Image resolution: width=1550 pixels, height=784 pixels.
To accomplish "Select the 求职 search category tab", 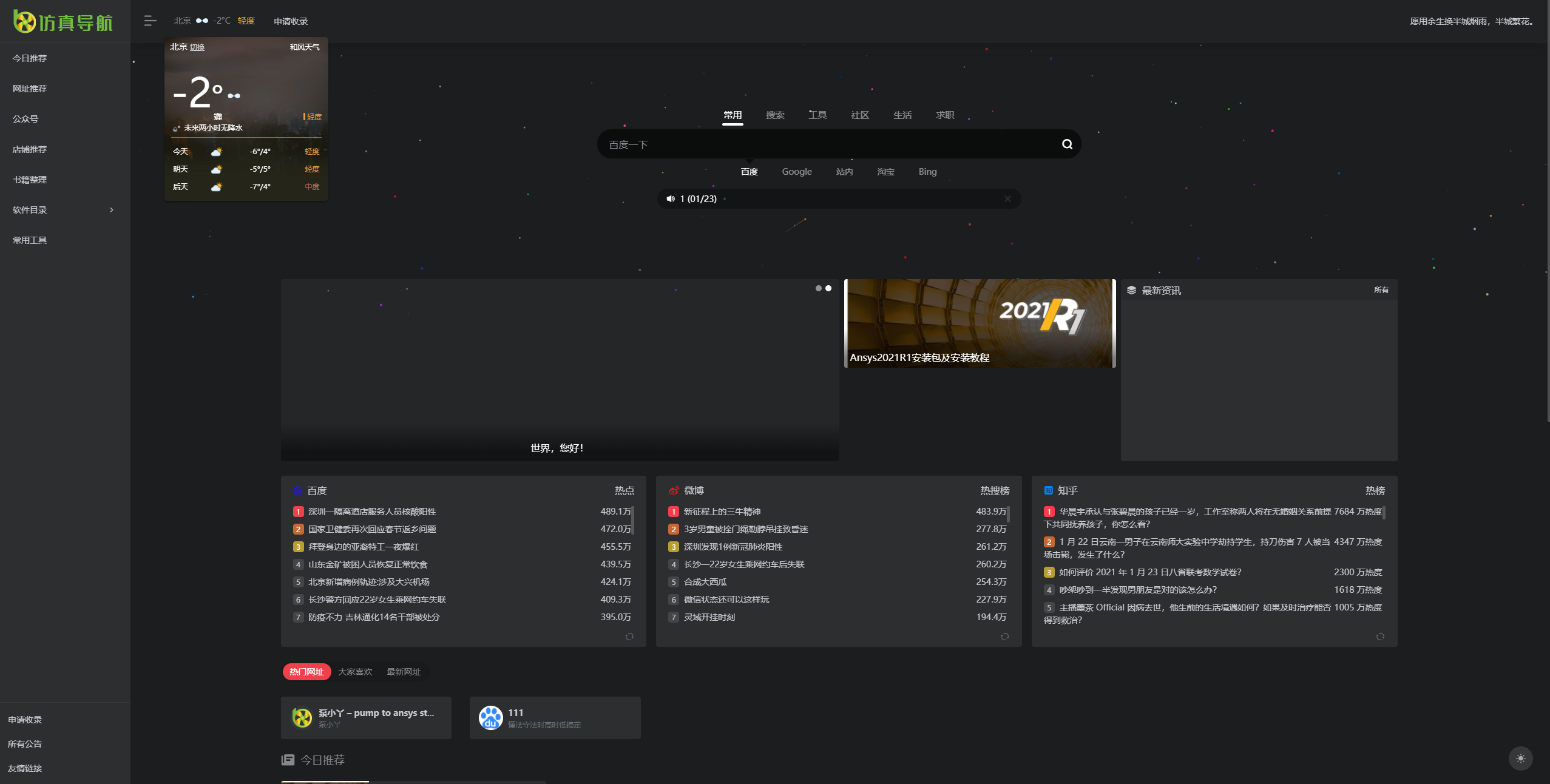I will tap(945, 115).
